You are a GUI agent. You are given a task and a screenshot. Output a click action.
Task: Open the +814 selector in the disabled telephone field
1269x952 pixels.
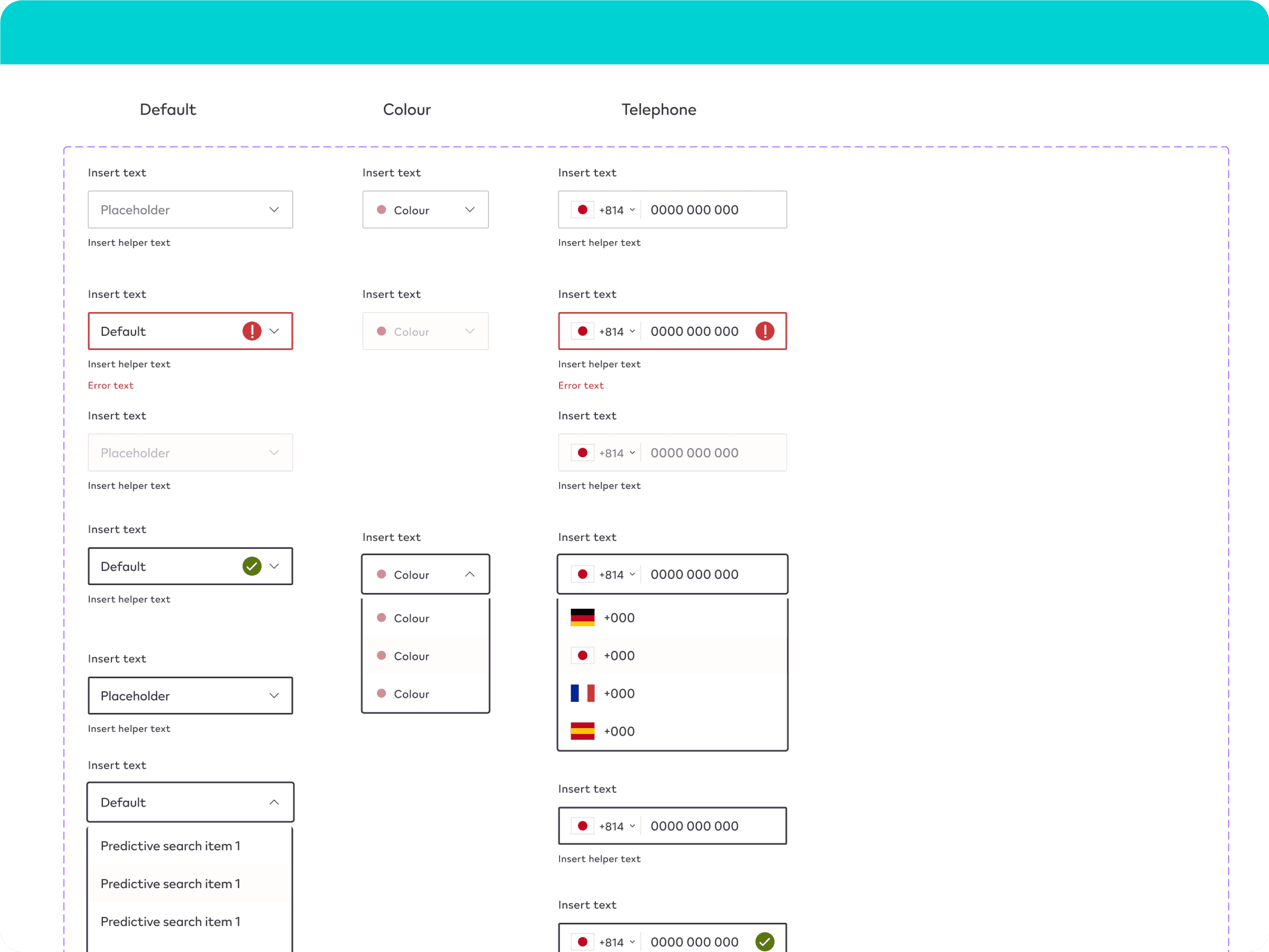click(x=617, y=453)
